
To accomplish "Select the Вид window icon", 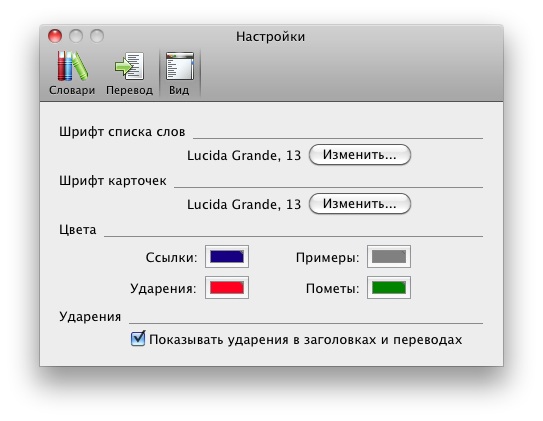I will (180, 66).
